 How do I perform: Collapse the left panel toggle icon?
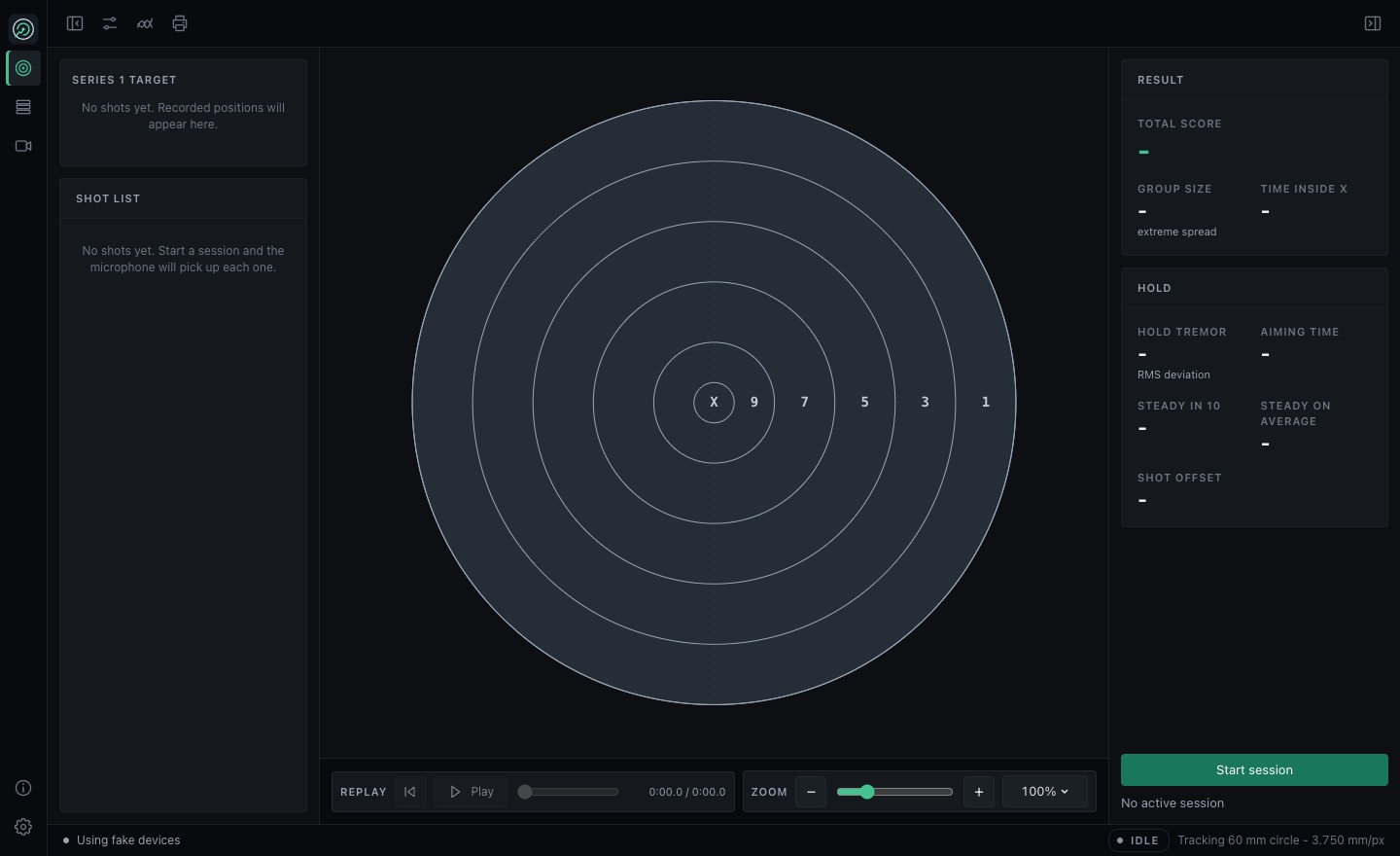click(x=75, y=23)
